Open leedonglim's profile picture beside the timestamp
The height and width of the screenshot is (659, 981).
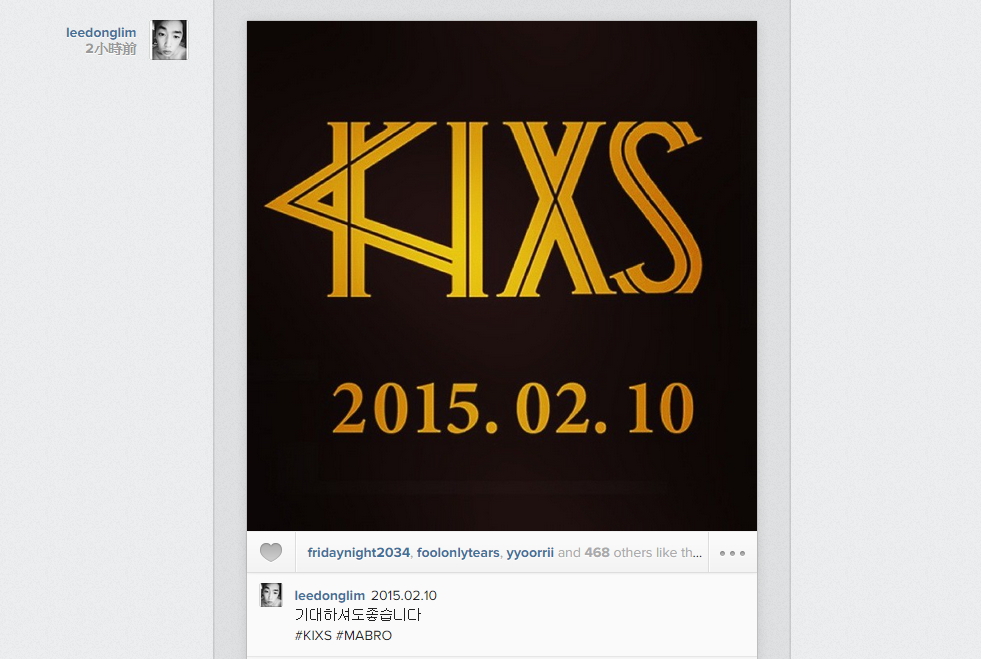click(x=169, y=40)
